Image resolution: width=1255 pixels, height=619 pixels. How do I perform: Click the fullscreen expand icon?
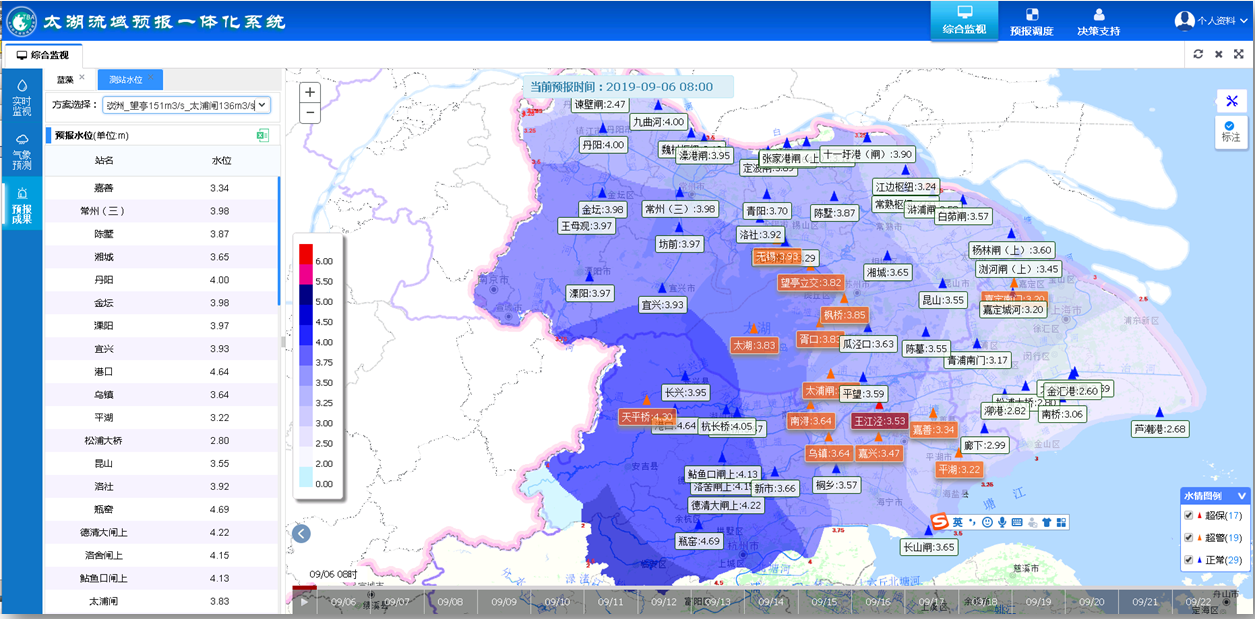click(1238, 54)
